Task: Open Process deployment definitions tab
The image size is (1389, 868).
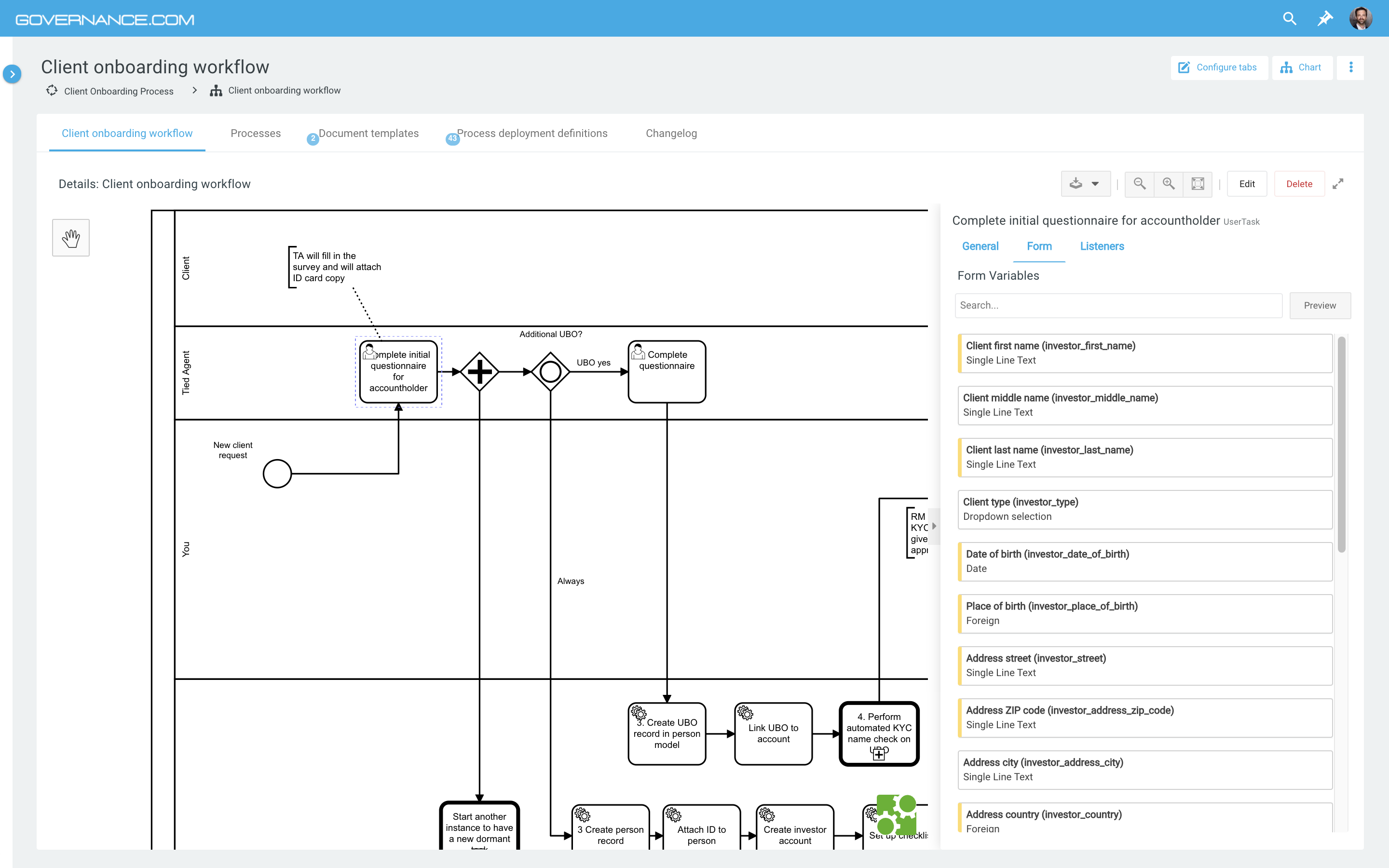Action: [x=532, y=133]
